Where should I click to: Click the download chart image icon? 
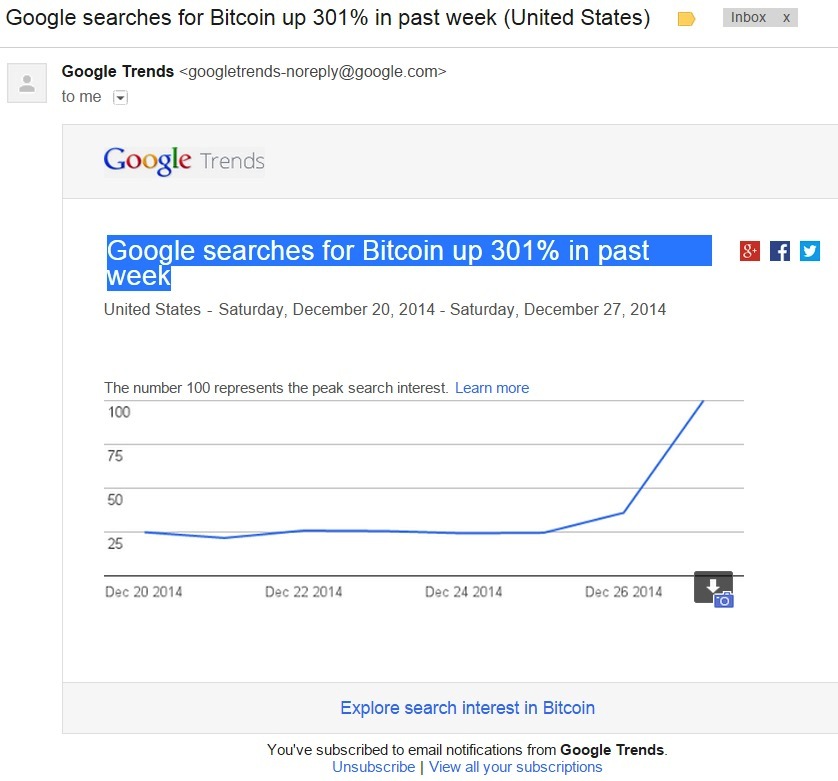pos(713,588)
